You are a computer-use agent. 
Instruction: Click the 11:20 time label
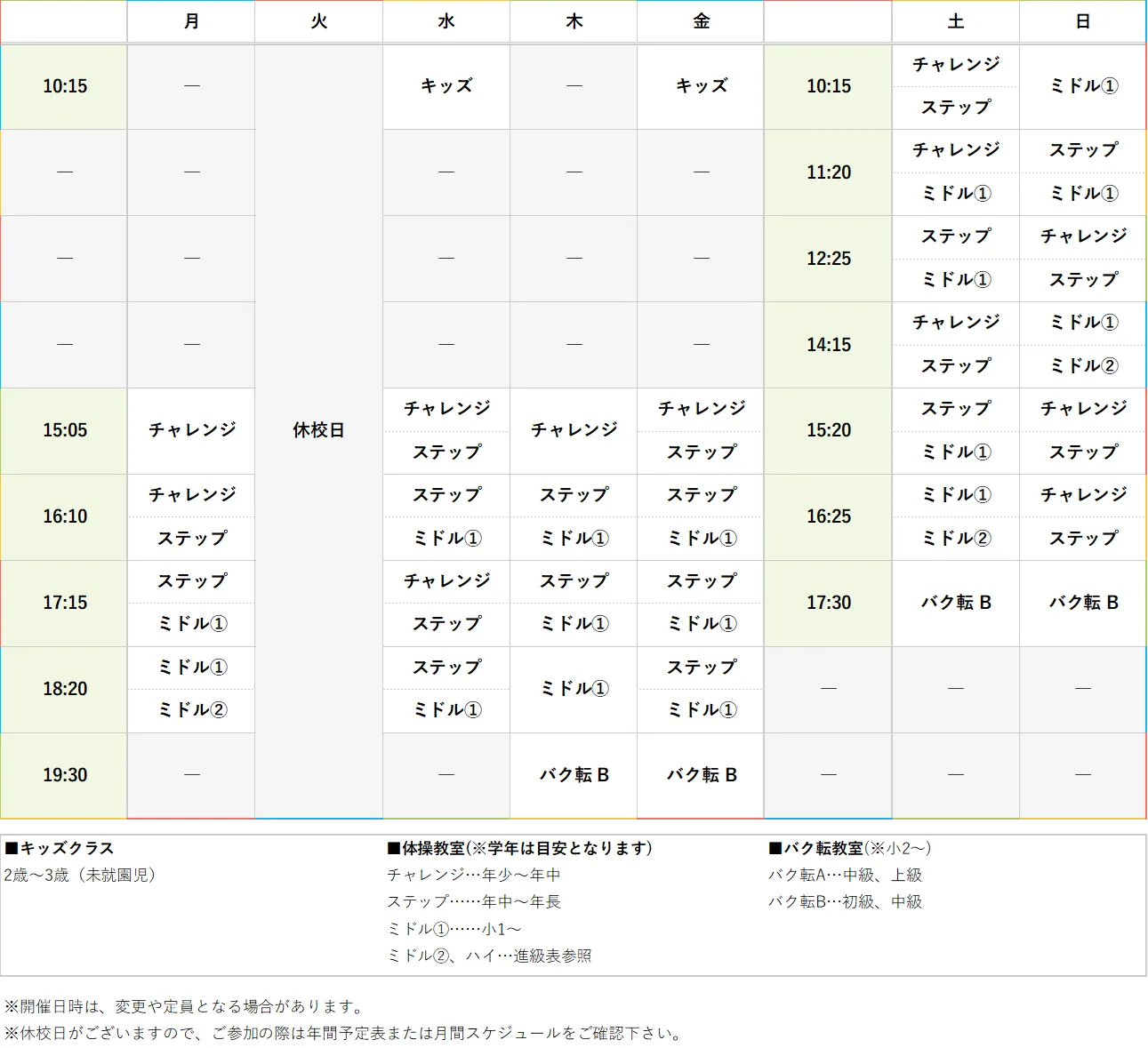(x=827, y=172)
